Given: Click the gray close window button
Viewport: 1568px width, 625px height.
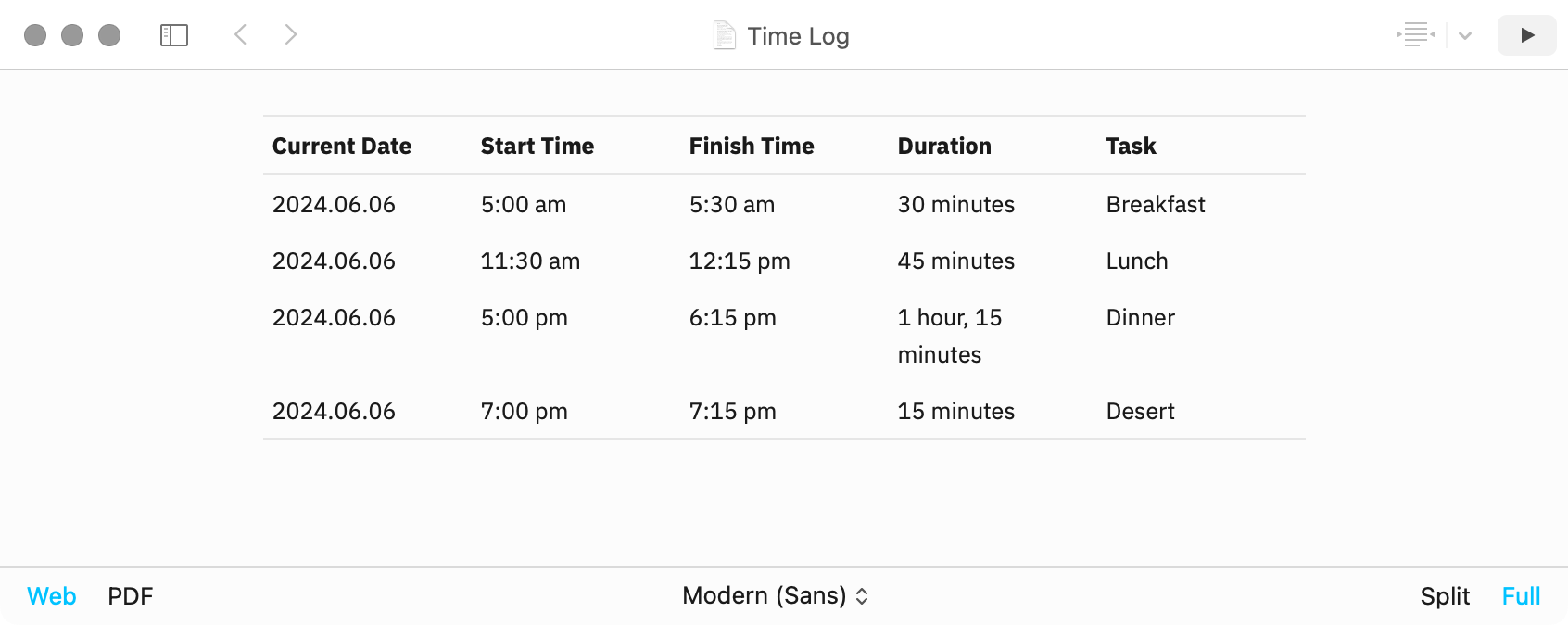Looking at the screenshot, I should point(35,35).
